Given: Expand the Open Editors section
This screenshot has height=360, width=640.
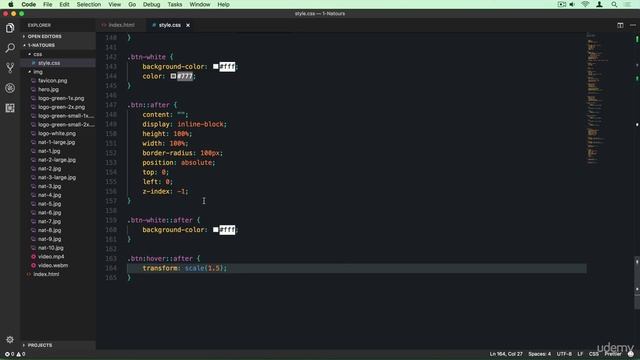Looking at the screenshot, I should (58, 36).
